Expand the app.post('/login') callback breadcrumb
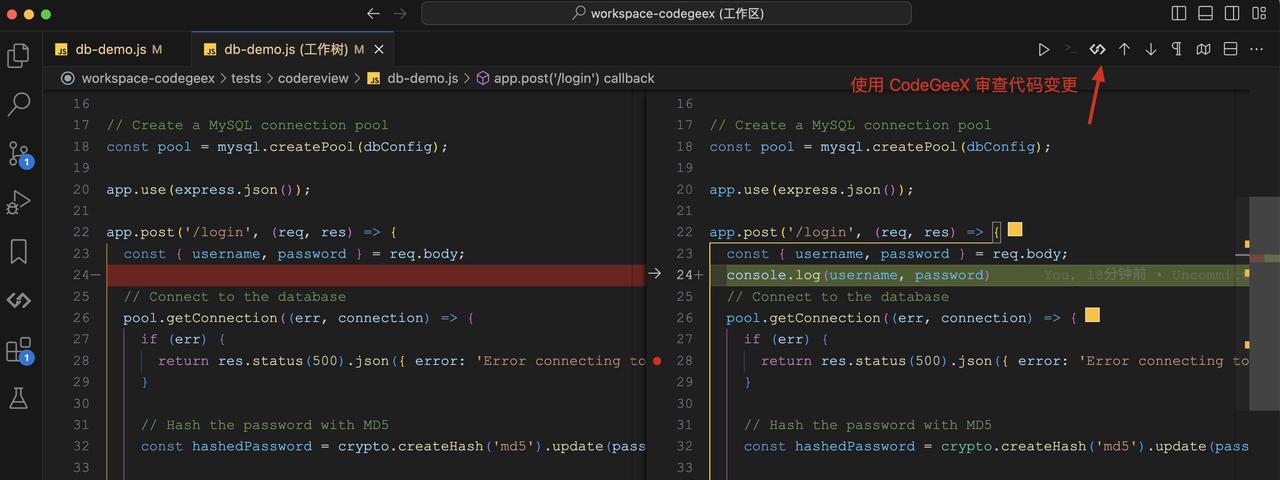 coord(573,78)
